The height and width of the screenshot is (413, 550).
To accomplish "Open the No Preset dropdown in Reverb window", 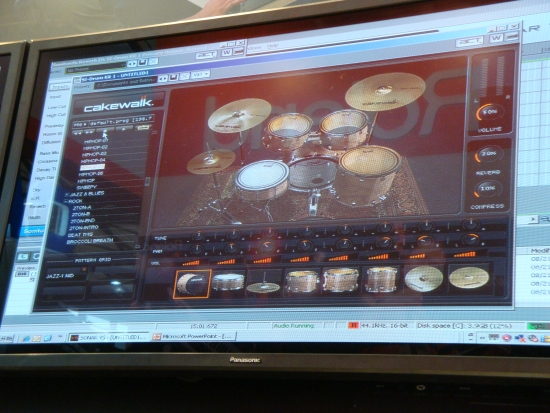I will 95,68.
